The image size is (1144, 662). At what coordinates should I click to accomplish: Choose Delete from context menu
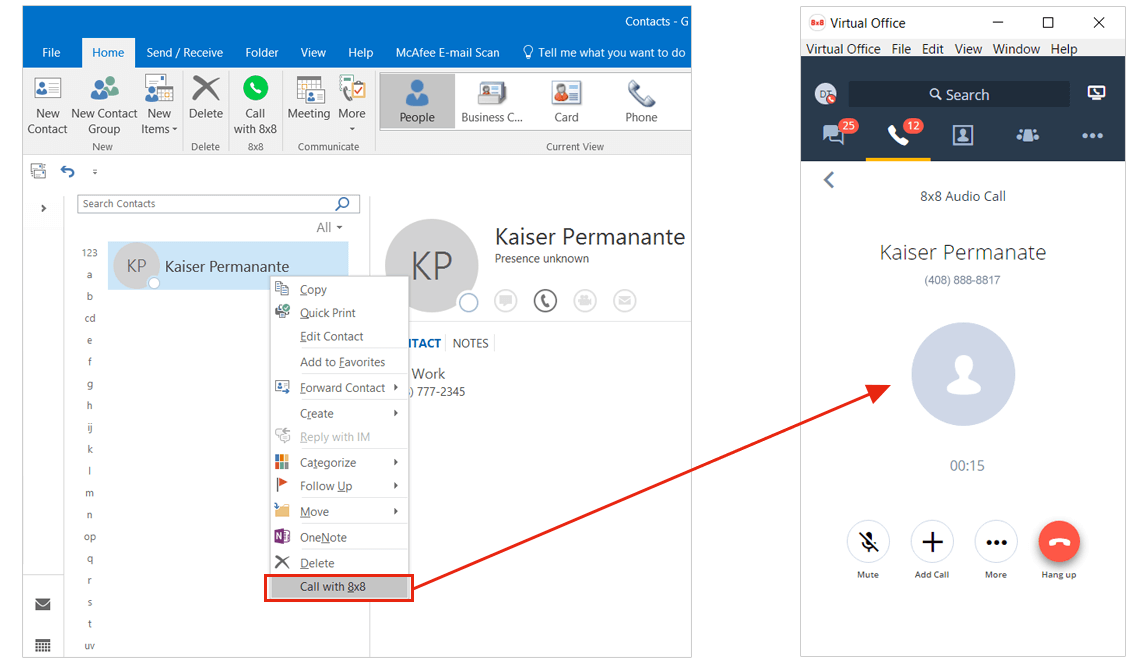click(x=339, y=563)
